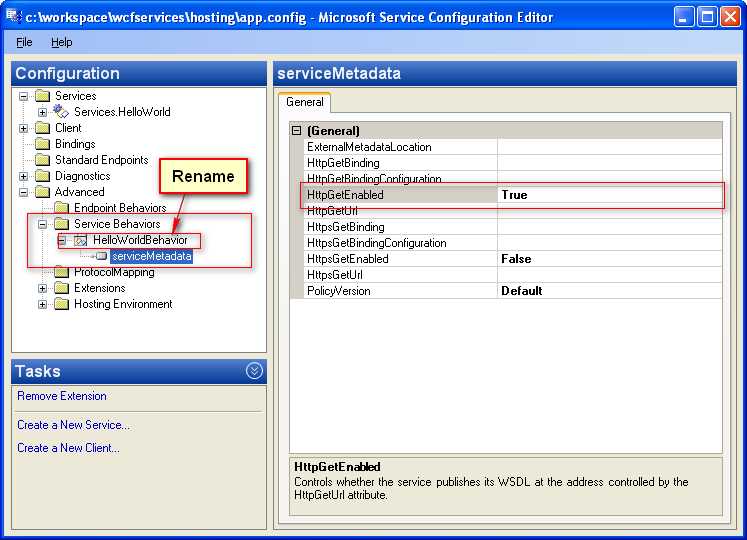
Task: Collapse the Service Behaviors node
Action: coord(42,224)
